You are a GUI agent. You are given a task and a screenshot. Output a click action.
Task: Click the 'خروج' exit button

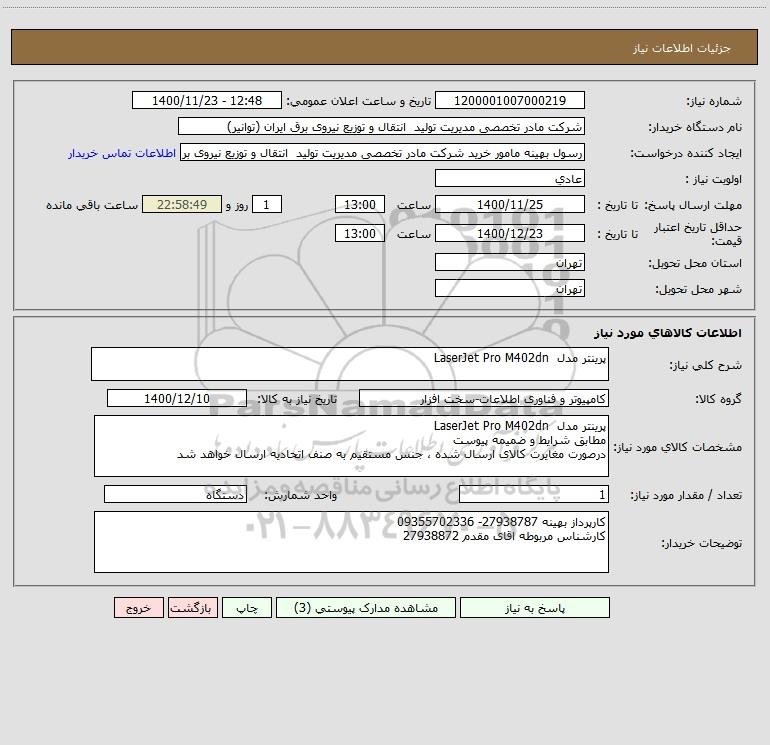point(138,608)
